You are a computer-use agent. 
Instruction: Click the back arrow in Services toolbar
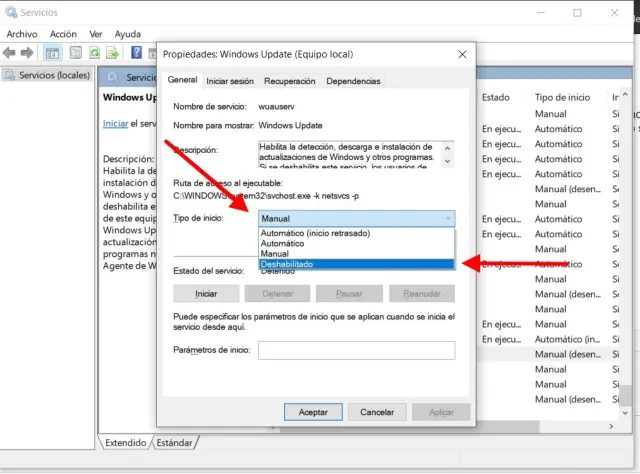(x=9, y=53)
